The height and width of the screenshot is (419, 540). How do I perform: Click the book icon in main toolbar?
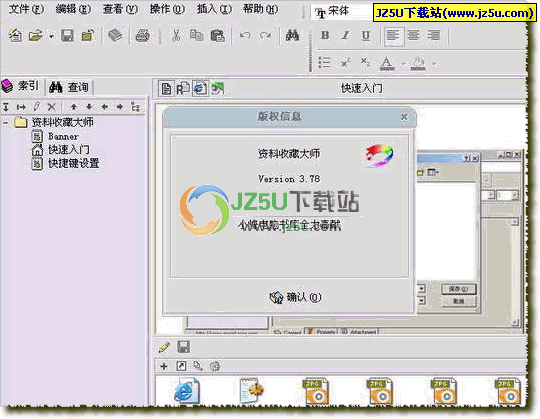(x=115, y=35)
